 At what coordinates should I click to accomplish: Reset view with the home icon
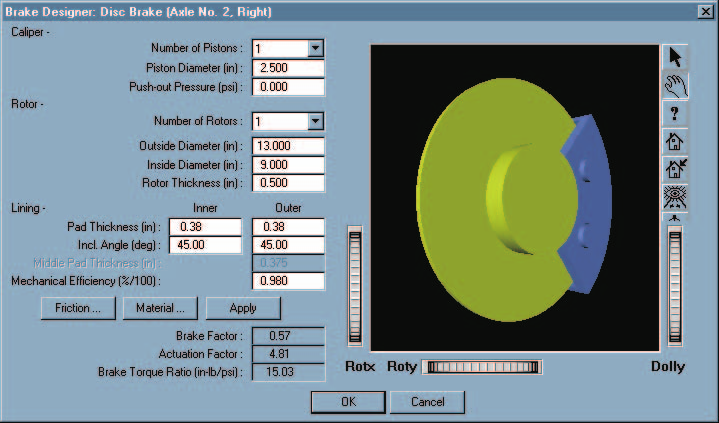675,141
